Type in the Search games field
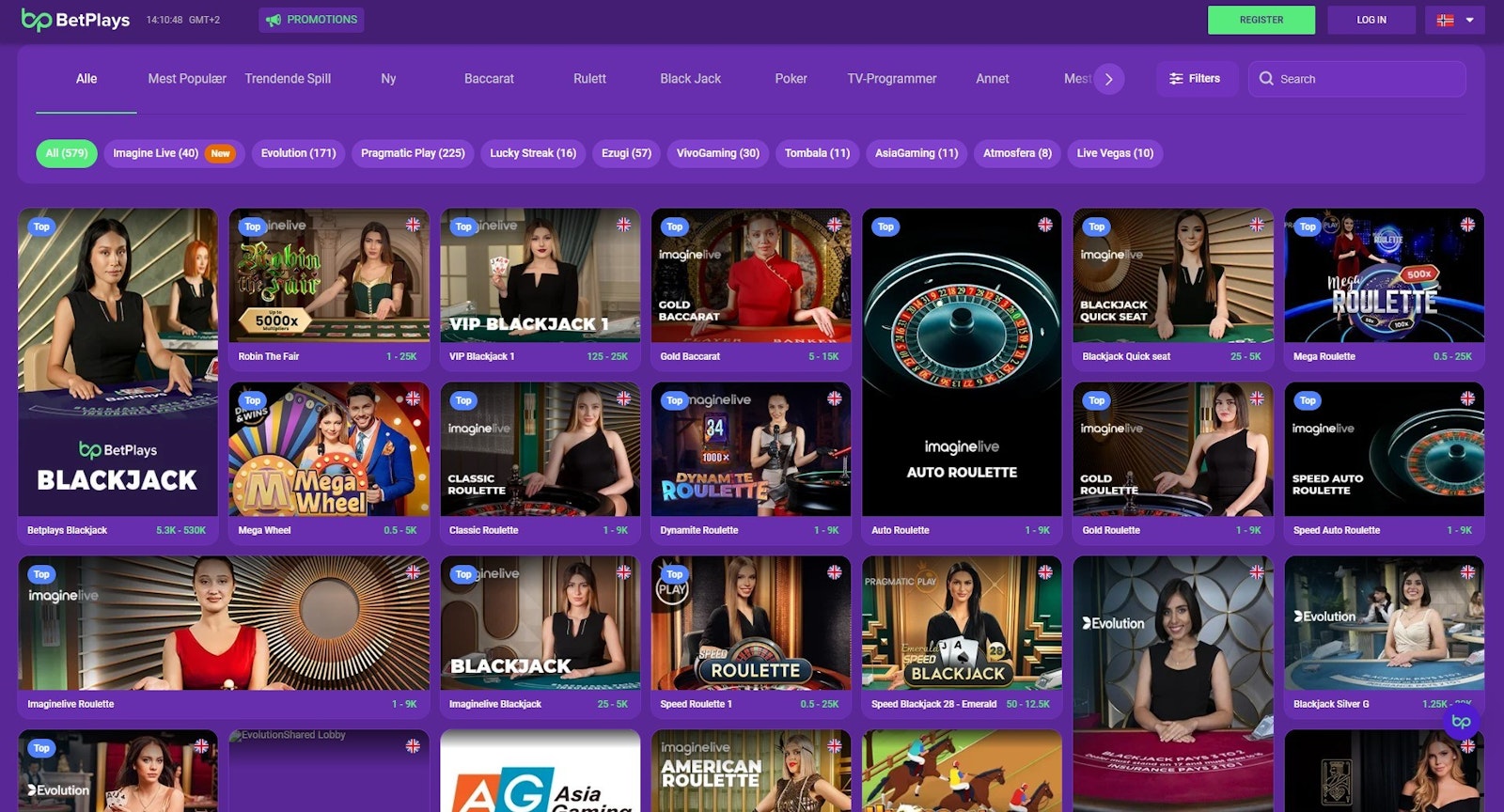Viewport: 1504px width, 812px height. (x=1368, y=79)
